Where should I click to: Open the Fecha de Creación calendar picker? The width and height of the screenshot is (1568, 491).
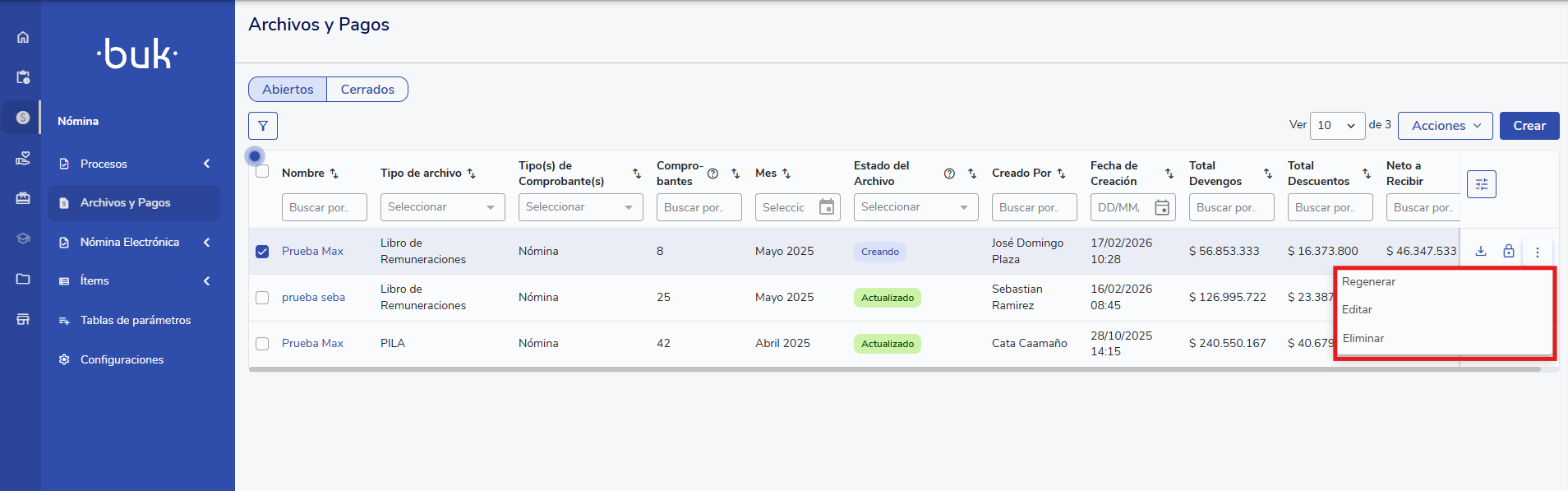pos(1162,207)
